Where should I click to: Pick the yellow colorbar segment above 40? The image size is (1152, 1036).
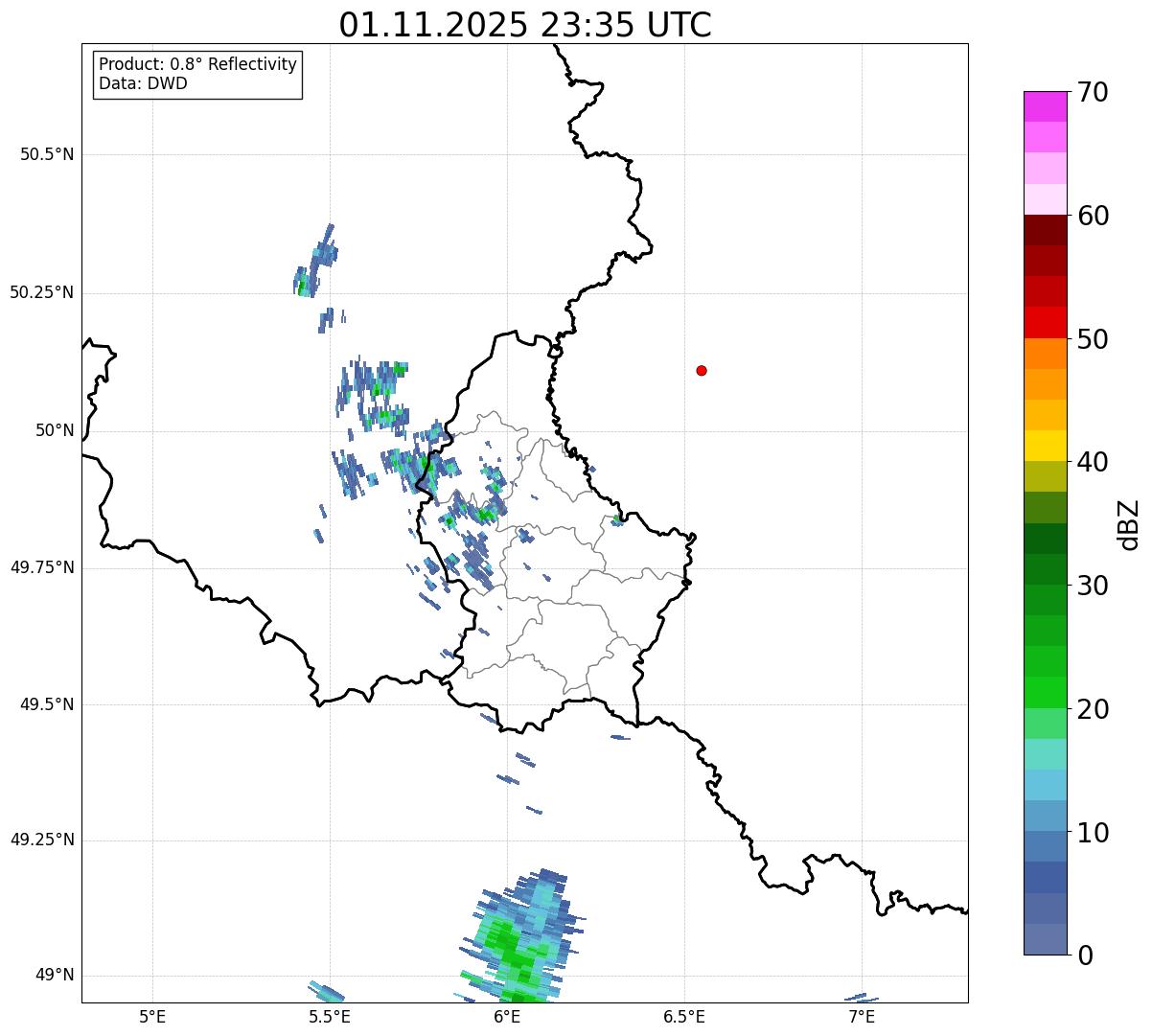(1045, 446)
